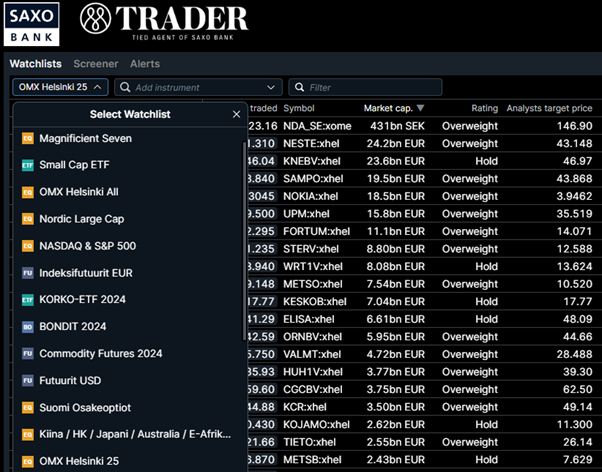
Task: Click the ELISA:xhel symbol
Action: tap(309, 320)
